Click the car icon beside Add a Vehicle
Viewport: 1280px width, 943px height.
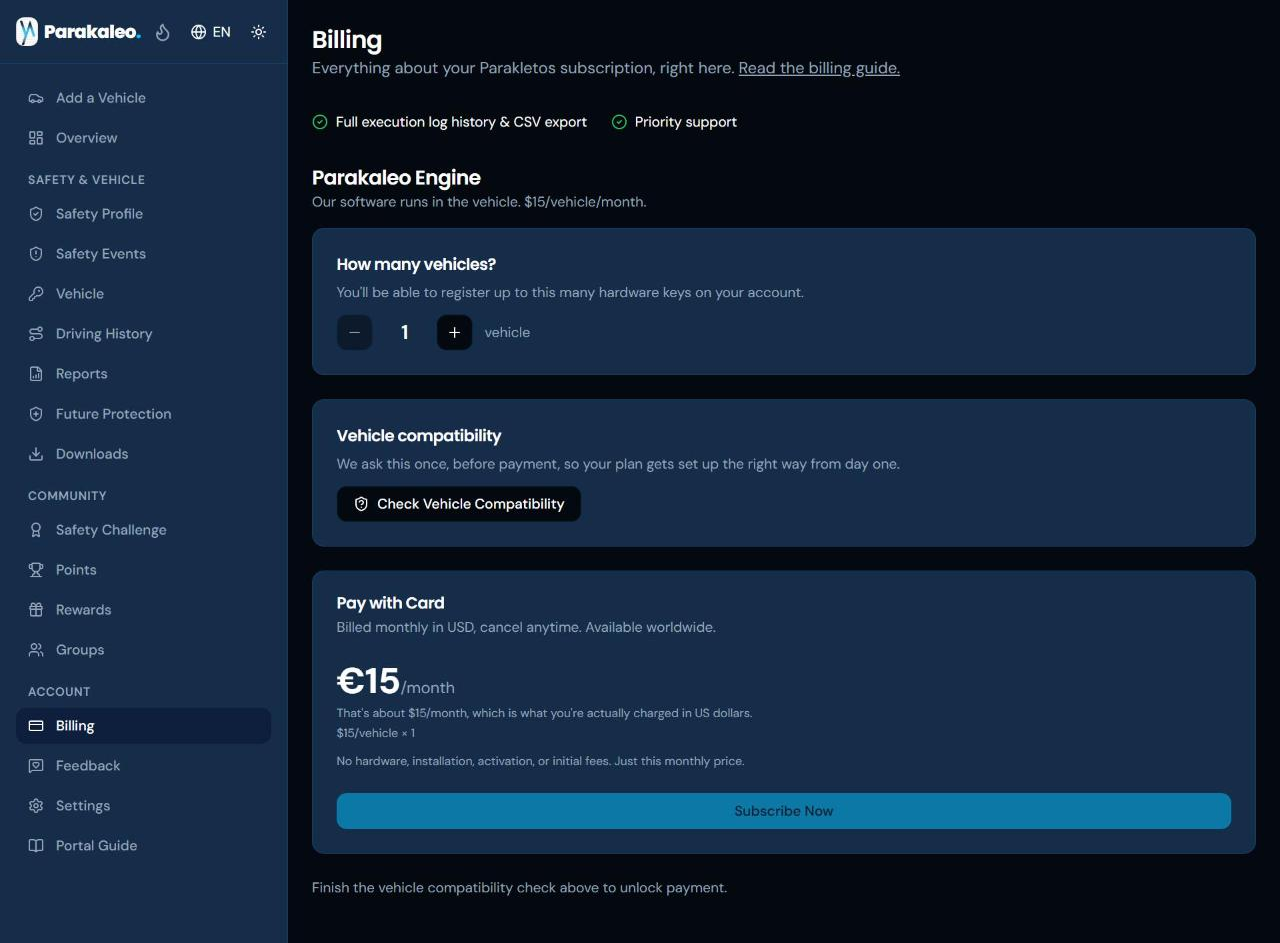tap(36, 98)
